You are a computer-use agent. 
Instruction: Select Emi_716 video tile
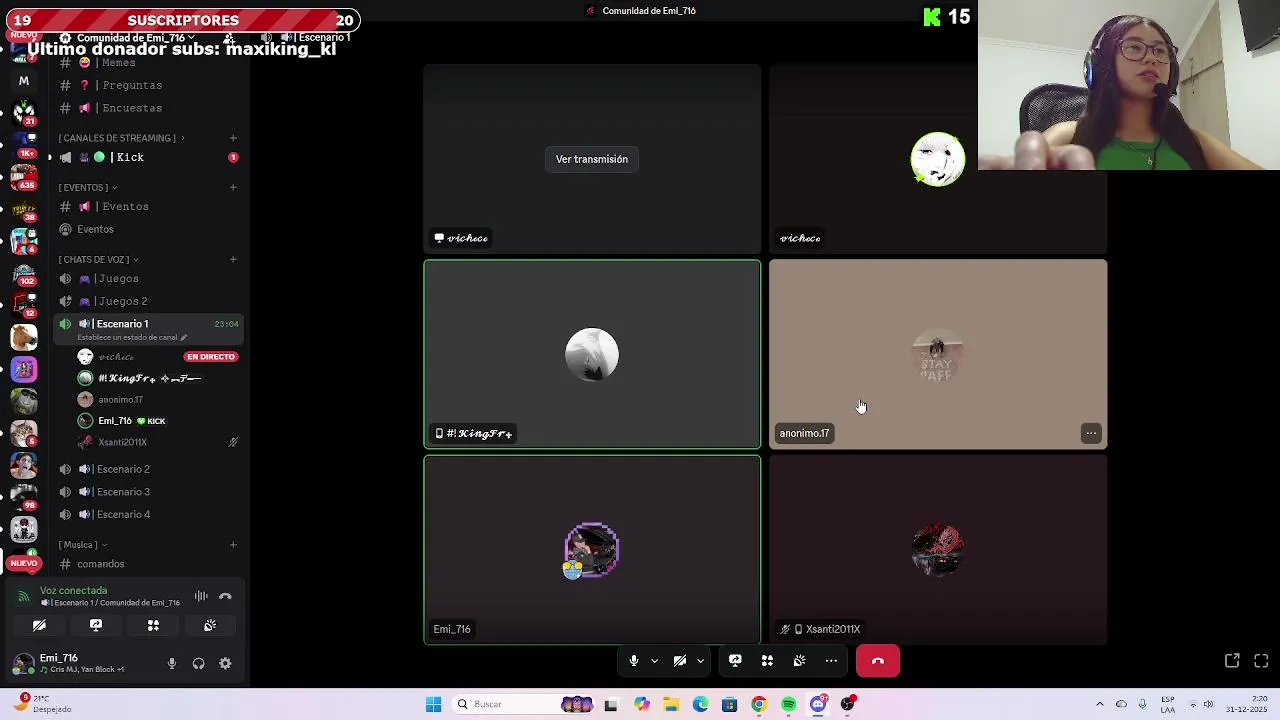coord(592,550)
